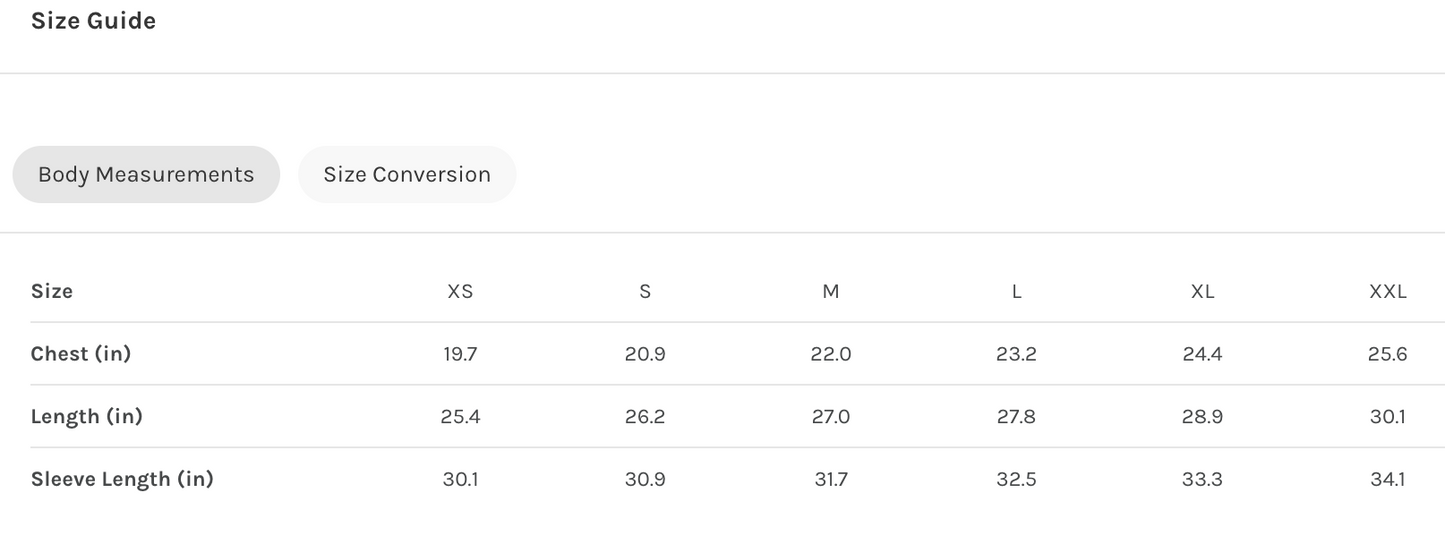The image size is (1445, 544).
Task: Click the 27.8 length value for L
Action: 1016,417
